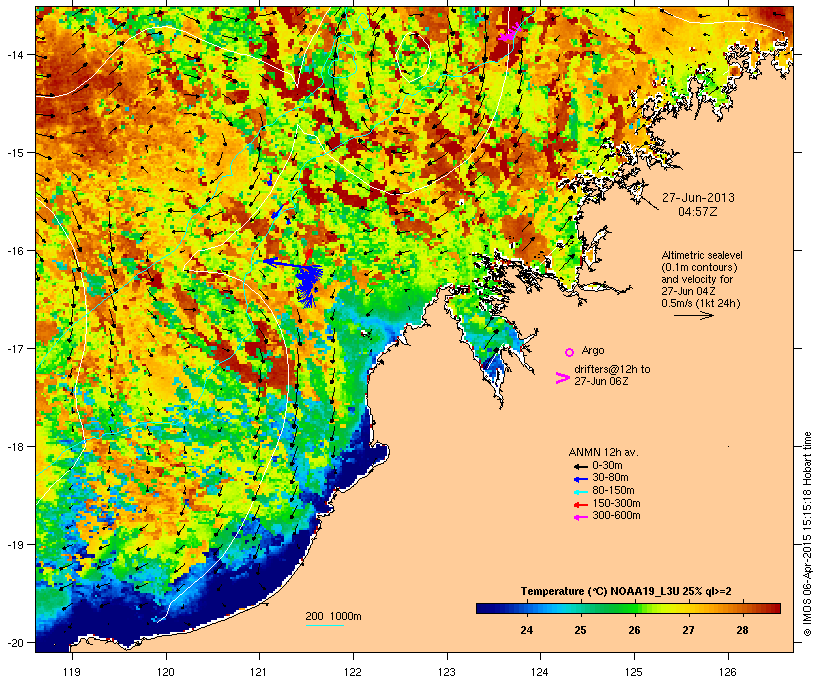The width and height of the screenshot is (820, 680).
Task: Click the blue 30-80m arrow in legend
Action: (580, 479)
